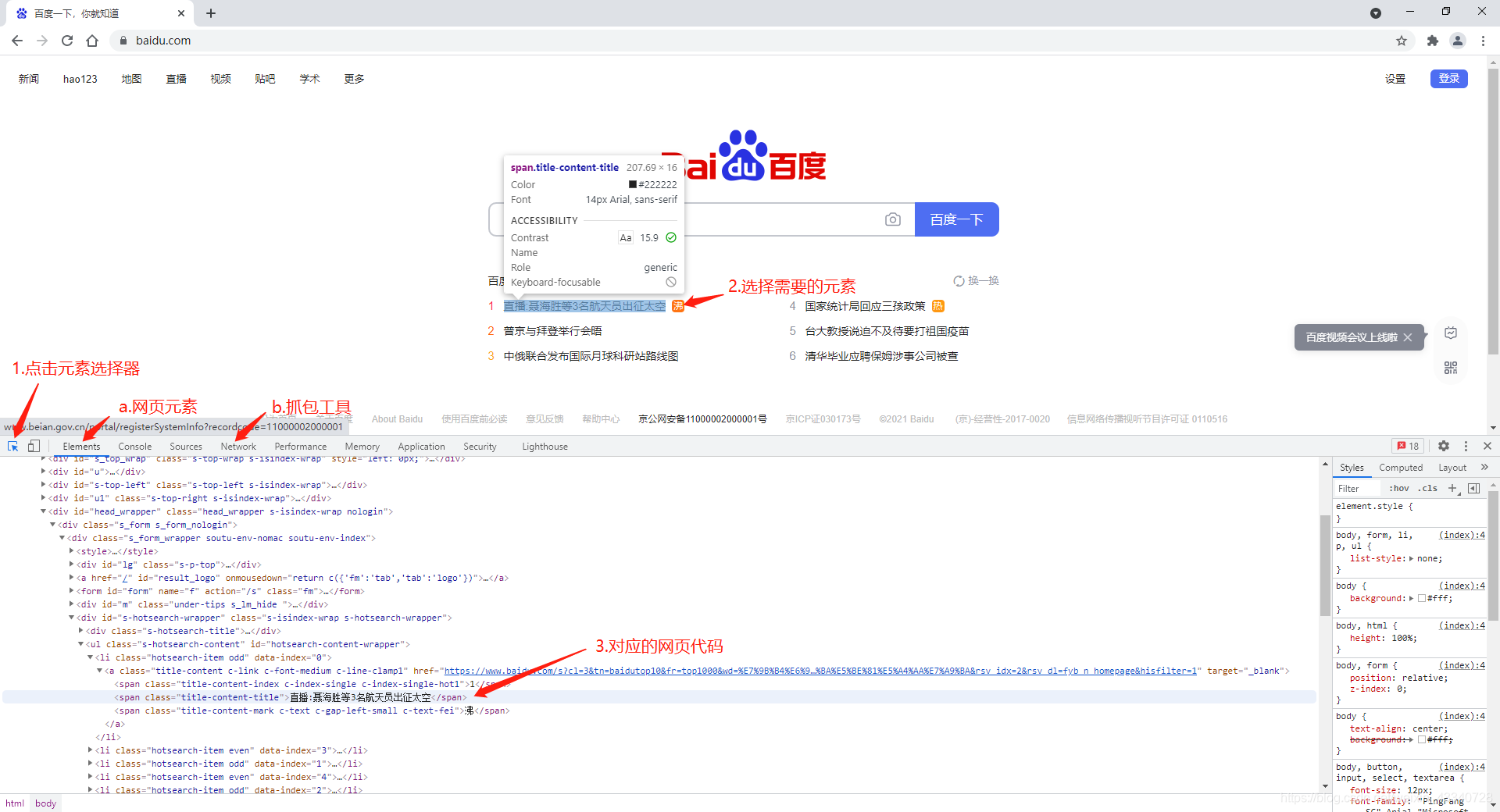The image size is (1500, 812).
Task: Close the 百度一下 browser tab
Action: tap(181, 13)
